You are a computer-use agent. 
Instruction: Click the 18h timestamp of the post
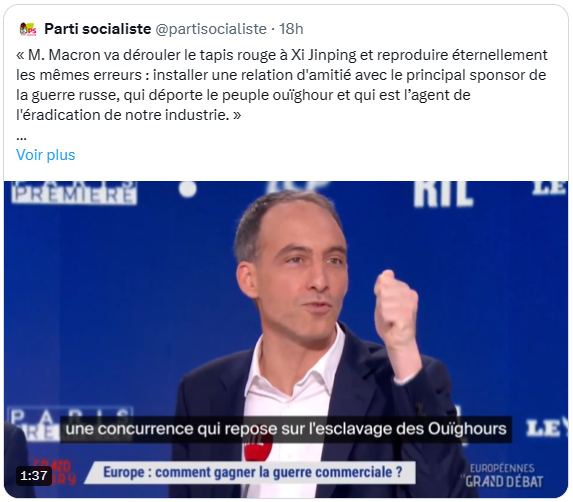(x=291, y=29)
